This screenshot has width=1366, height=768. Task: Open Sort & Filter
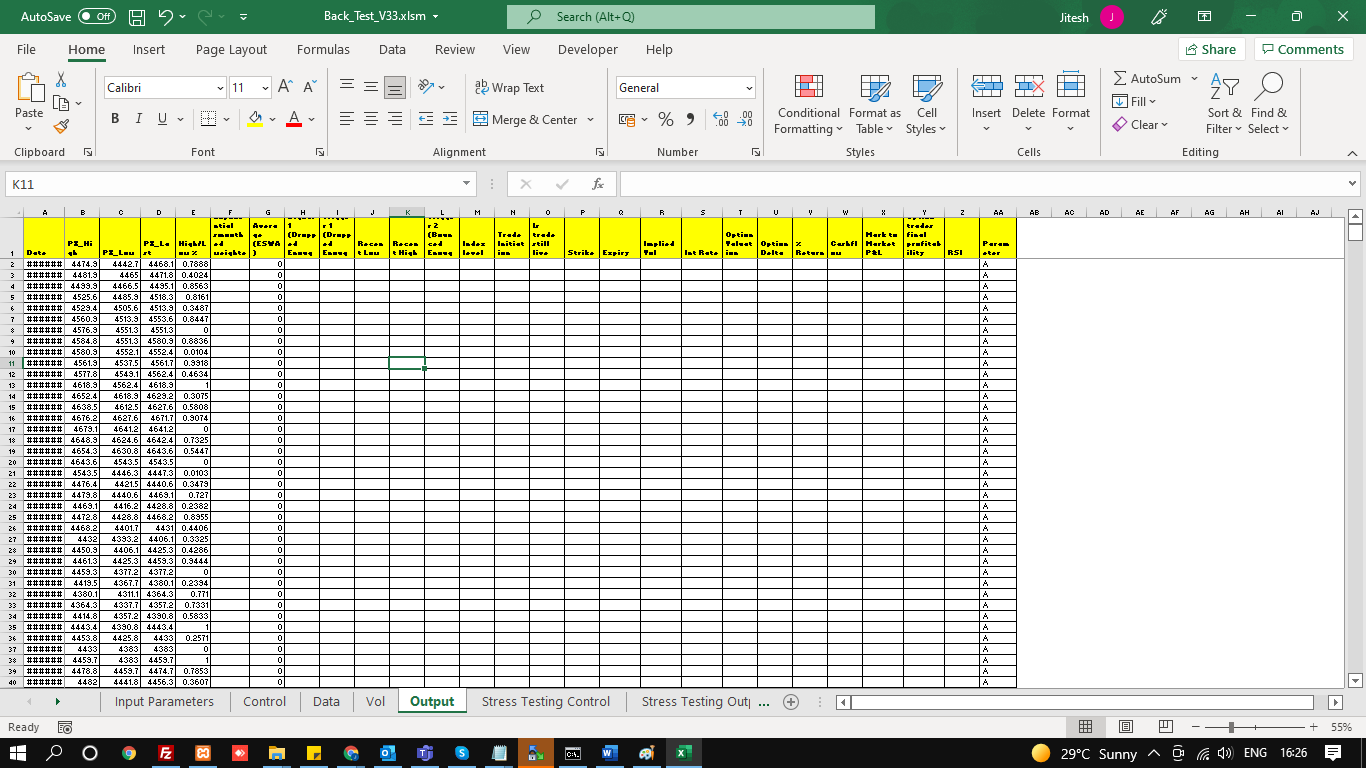point(1223,104)
